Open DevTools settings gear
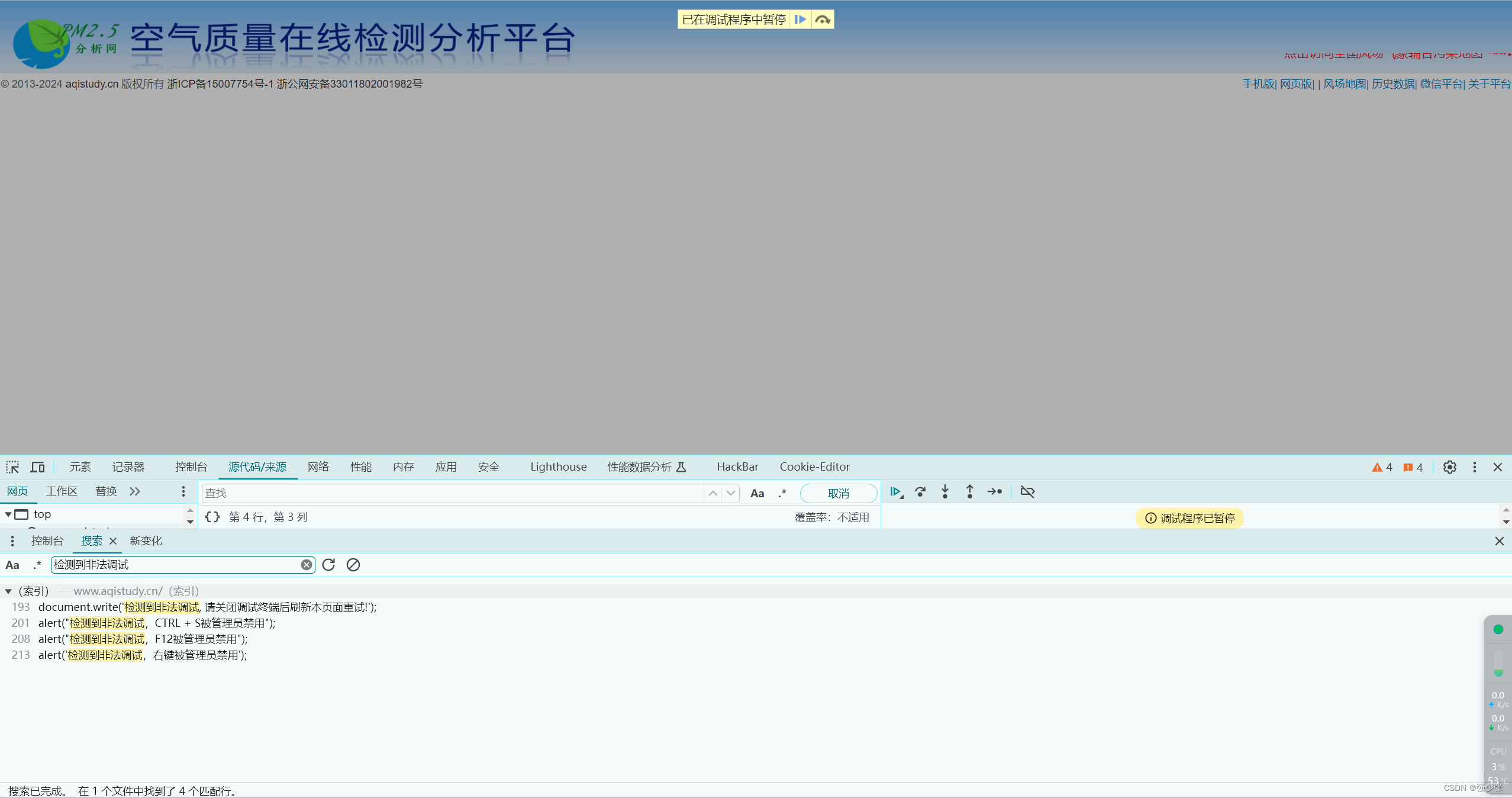This screenshot has height=798, width=1512. click(x=1449, y=467)
